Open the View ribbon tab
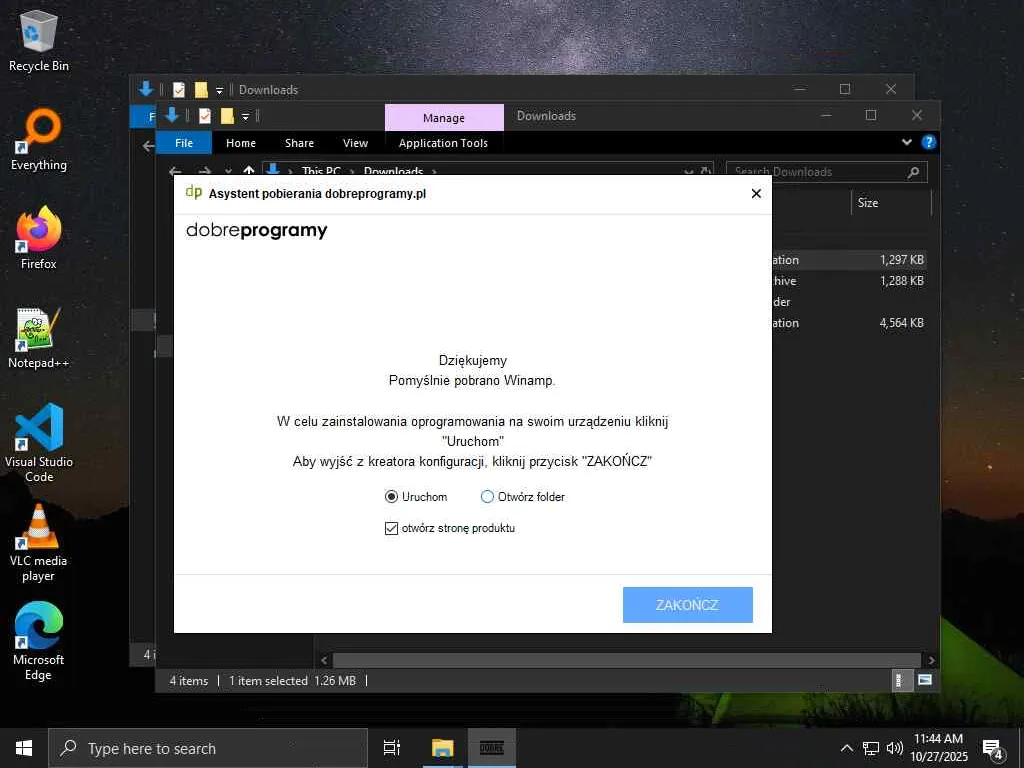 tap(355, 143)
